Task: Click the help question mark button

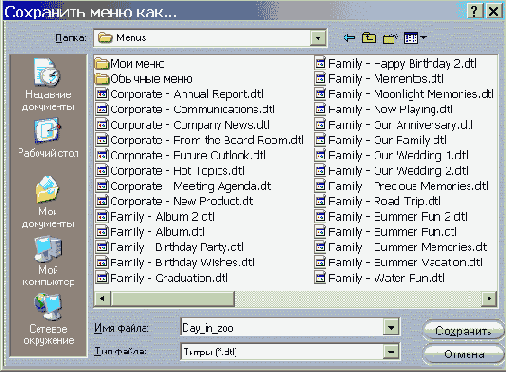Action: pos(475,11)
